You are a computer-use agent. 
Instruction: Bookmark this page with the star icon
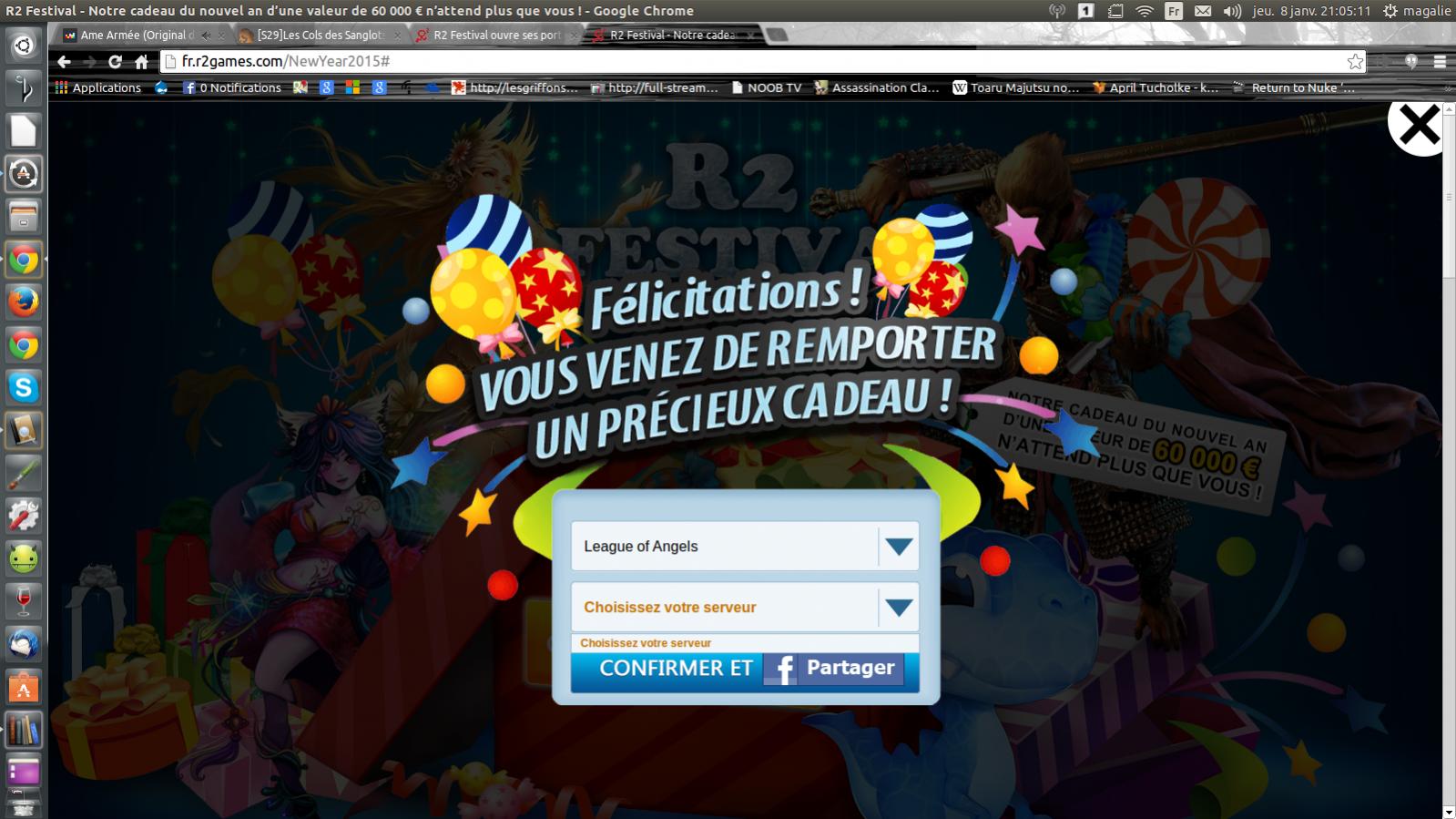pos(1355,62)
